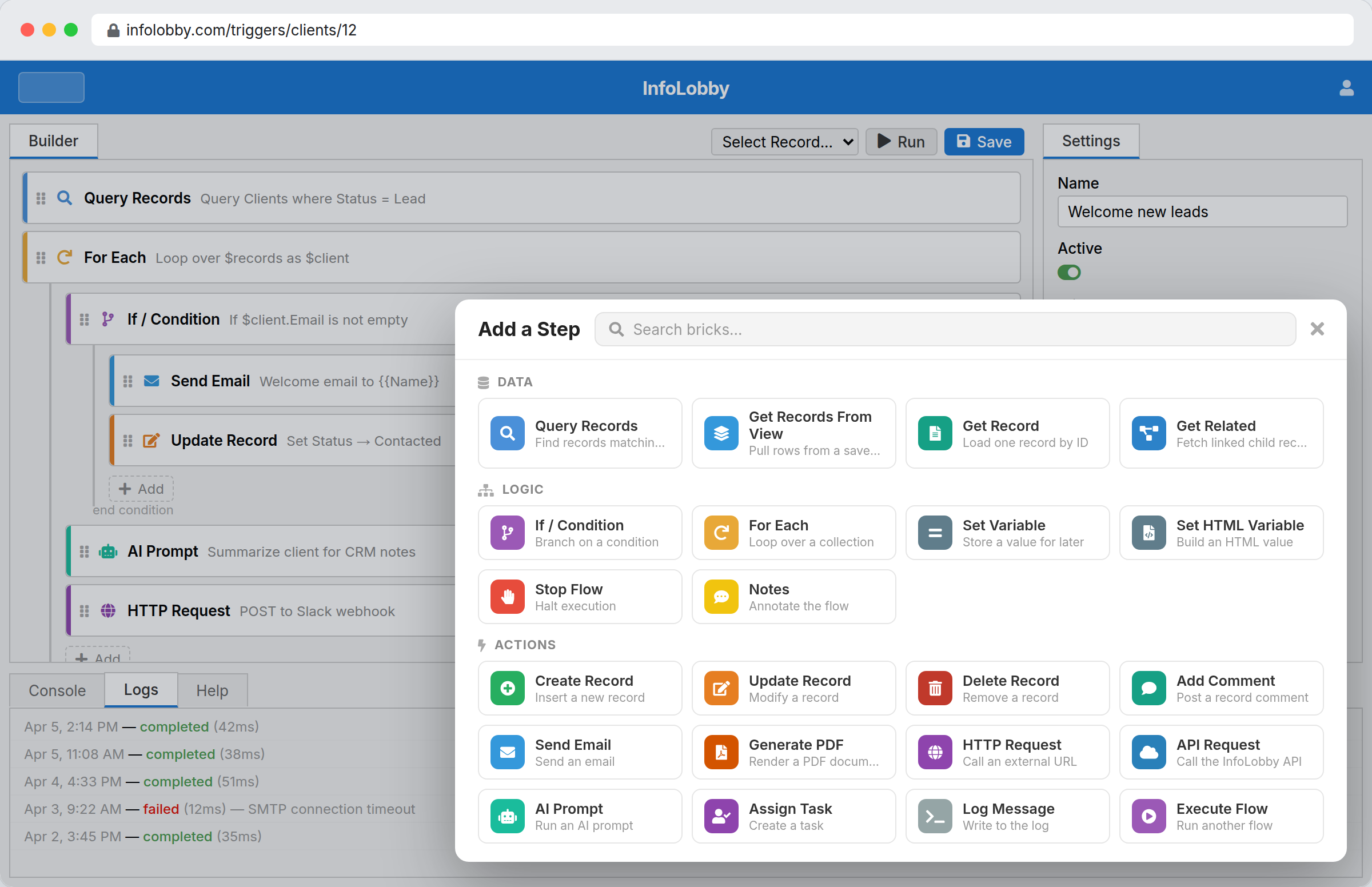Toggle the Active switch in Settings
Viewport: 1372px width, 887px height.
point(1069,272)
